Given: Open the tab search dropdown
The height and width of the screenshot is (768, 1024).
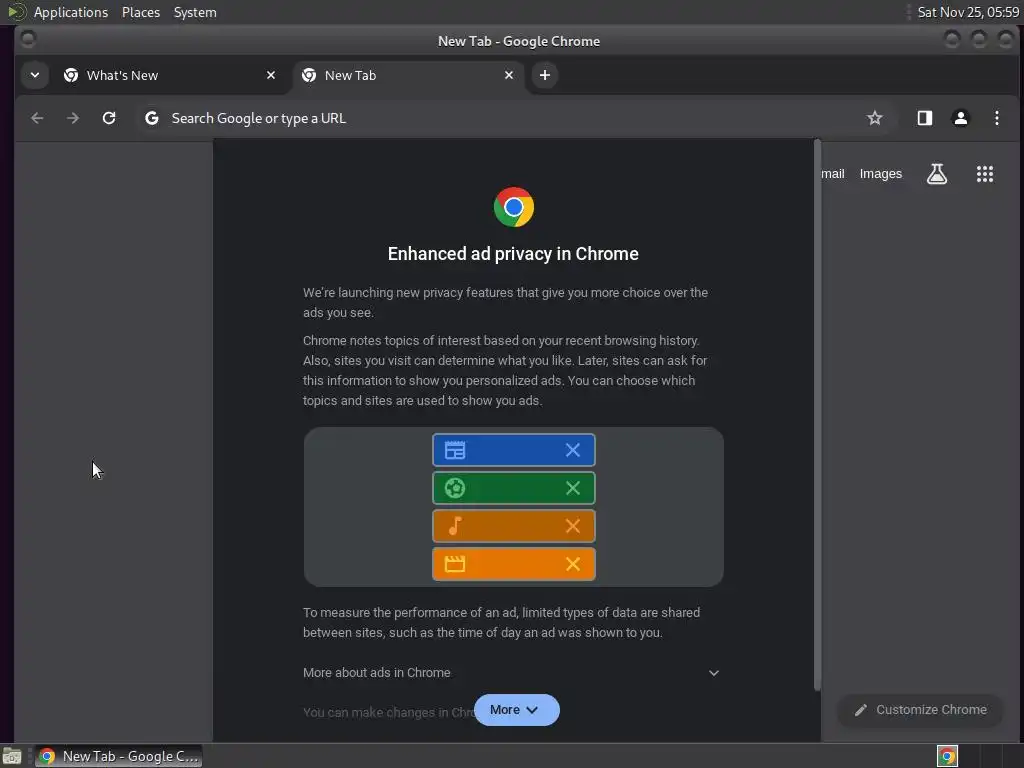Looking at the screenshot, I should [35, 75].
